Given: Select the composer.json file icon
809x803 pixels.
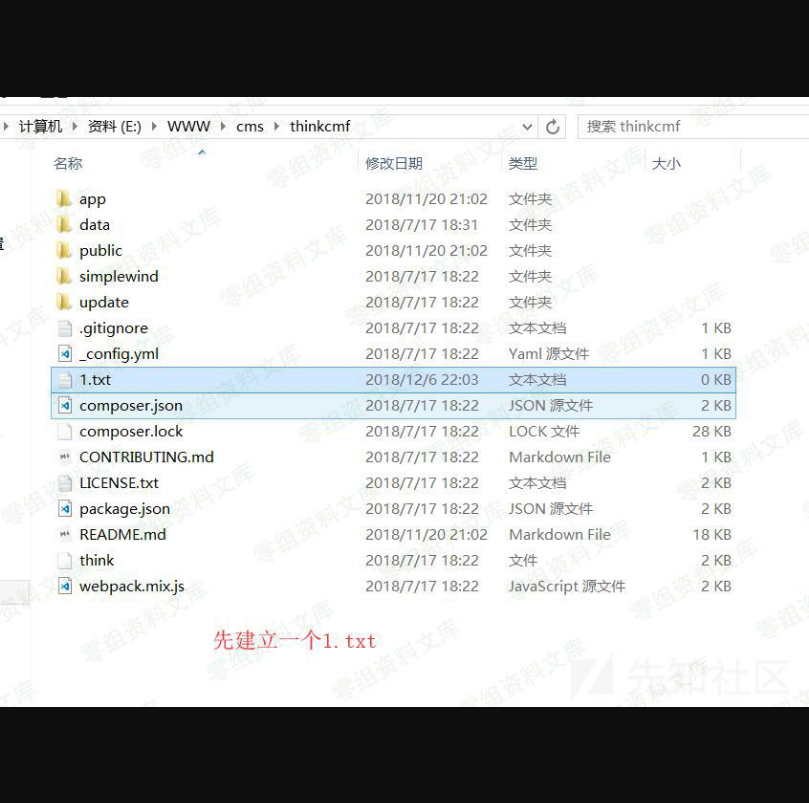Looking at the screenshot, I should click(x=65, y=406).
